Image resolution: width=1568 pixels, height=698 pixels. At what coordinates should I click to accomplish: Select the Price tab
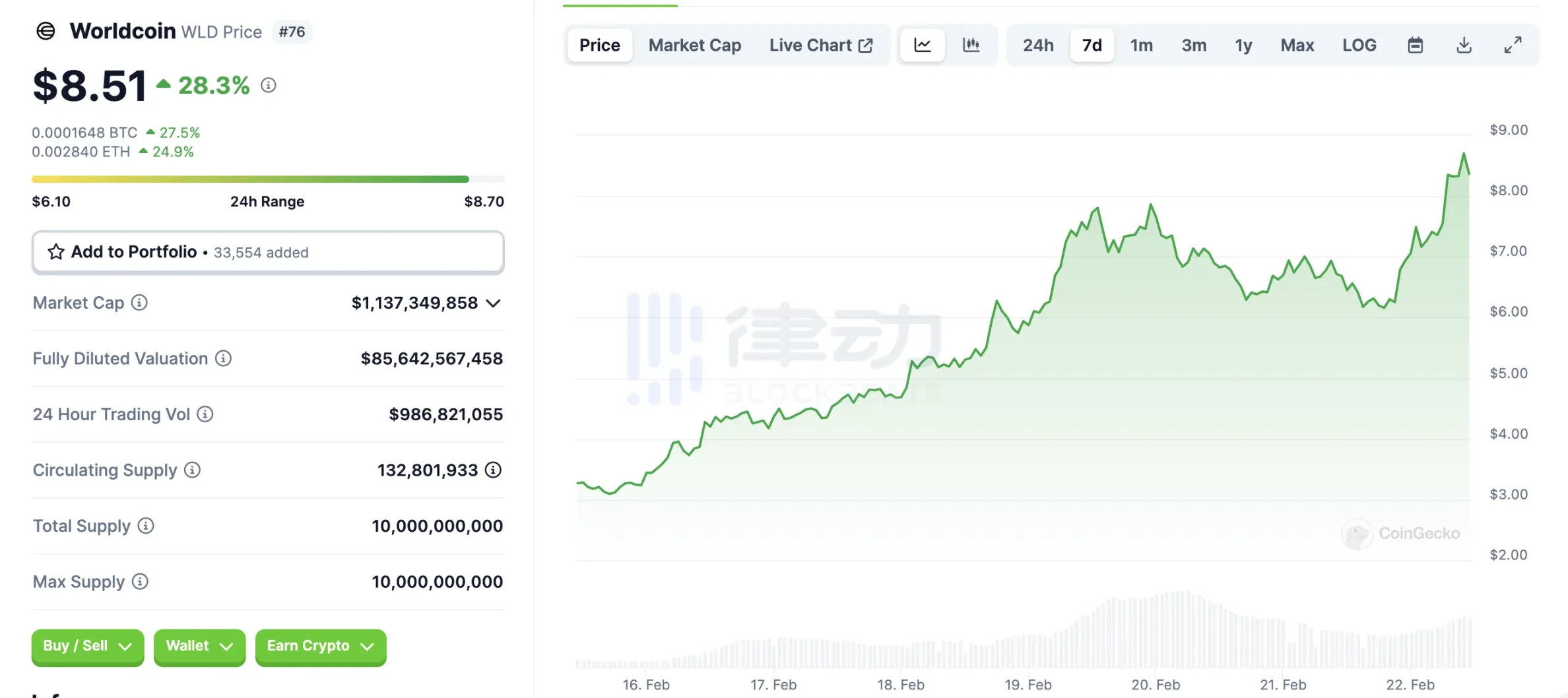(x=599, y=45)
